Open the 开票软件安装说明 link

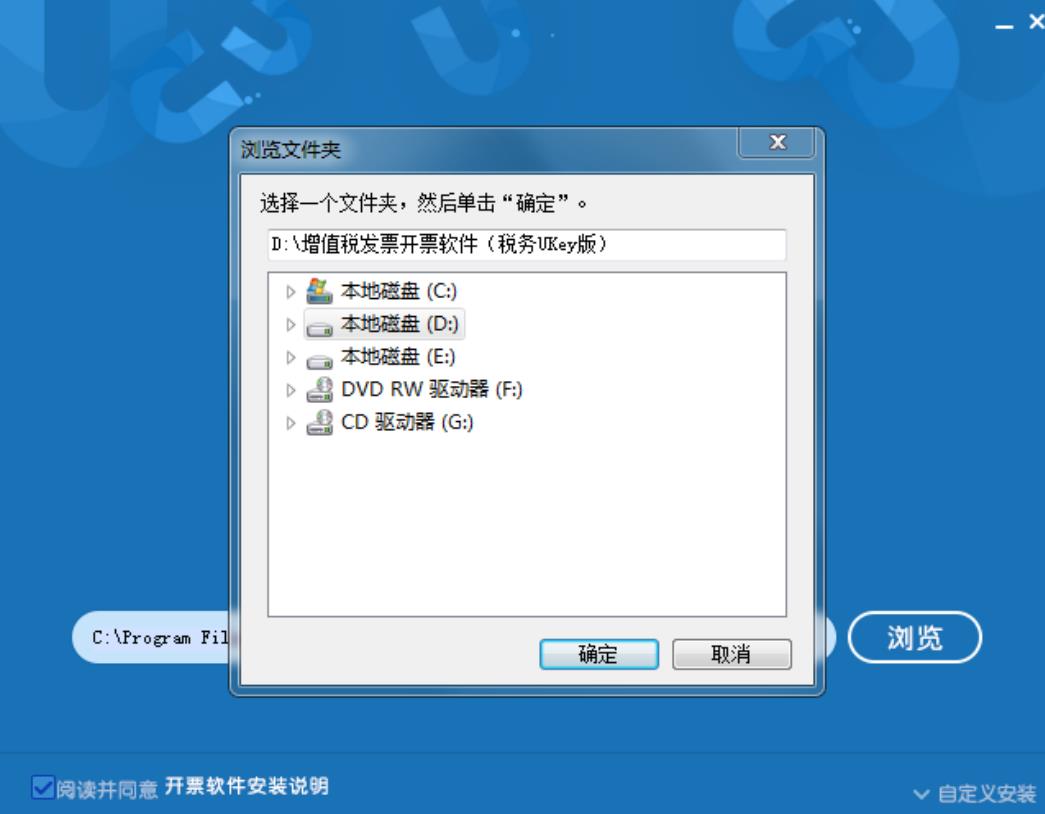[x=247, y=787]
